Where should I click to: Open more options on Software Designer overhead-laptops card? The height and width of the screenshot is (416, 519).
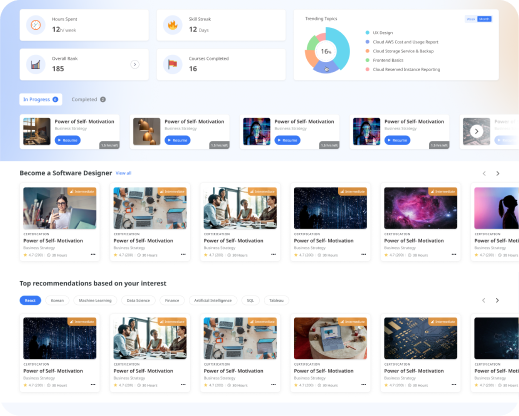183,254
